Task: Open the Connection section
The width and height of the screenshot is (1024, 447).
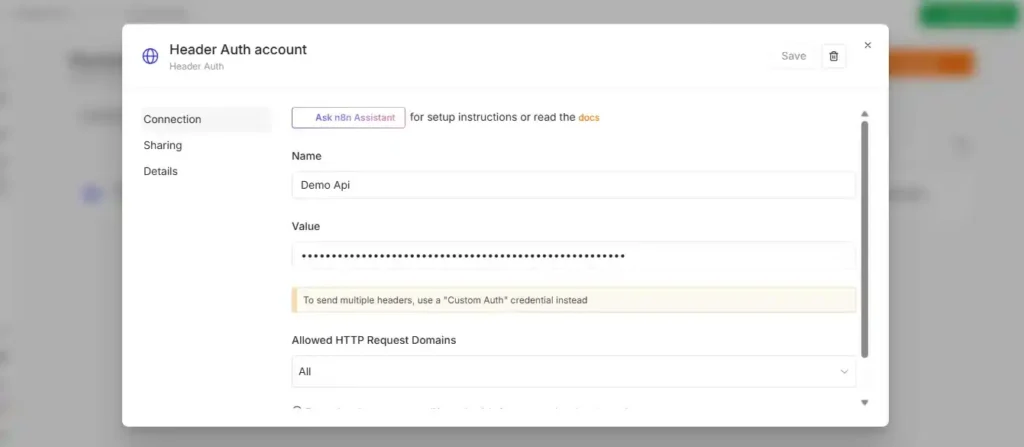Action: 206,120
